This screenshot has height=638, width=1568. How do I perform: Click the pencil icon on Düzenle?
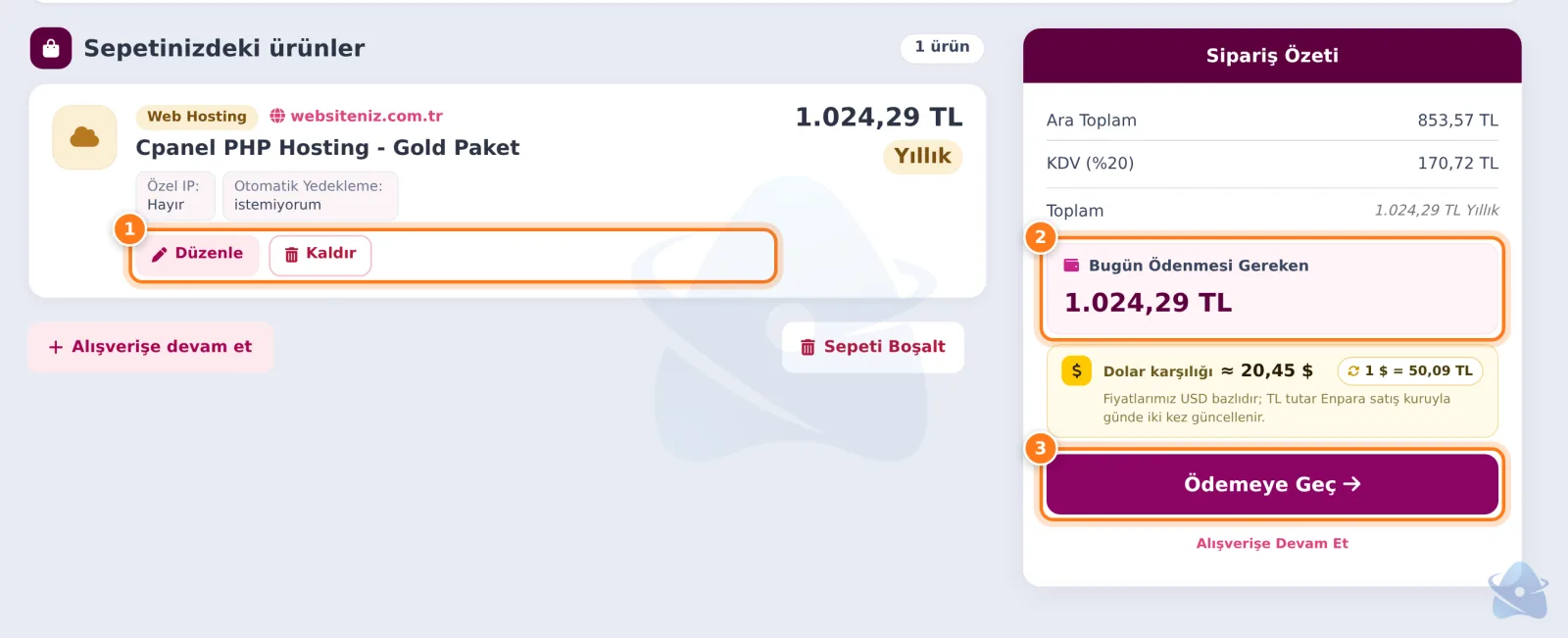[159, 254]
